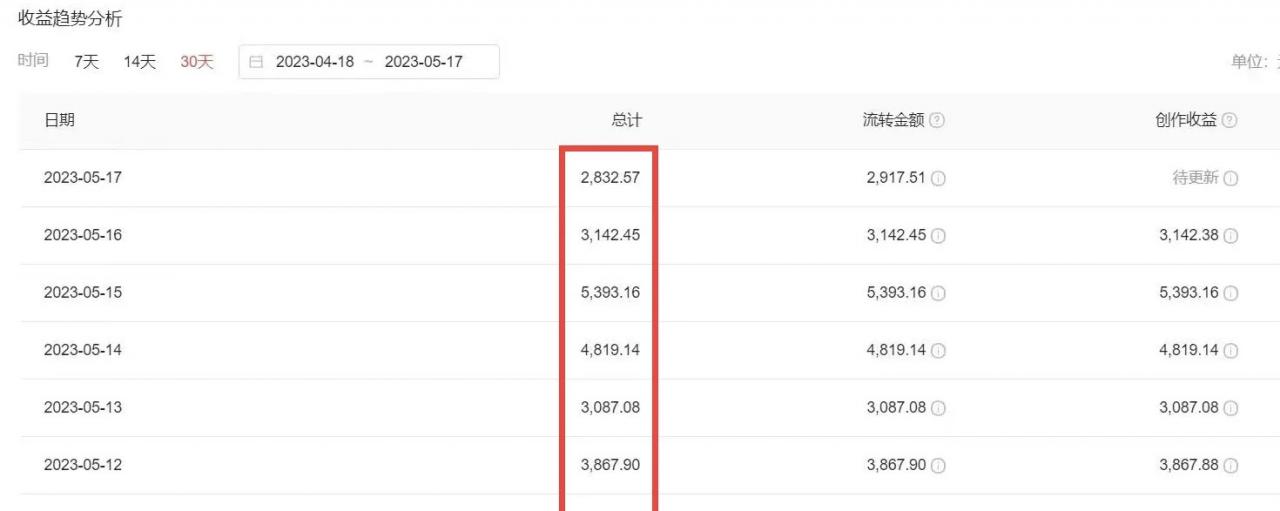The image size is (1280, 511).
Task: Select the 7天 time range
Action: 87,62
